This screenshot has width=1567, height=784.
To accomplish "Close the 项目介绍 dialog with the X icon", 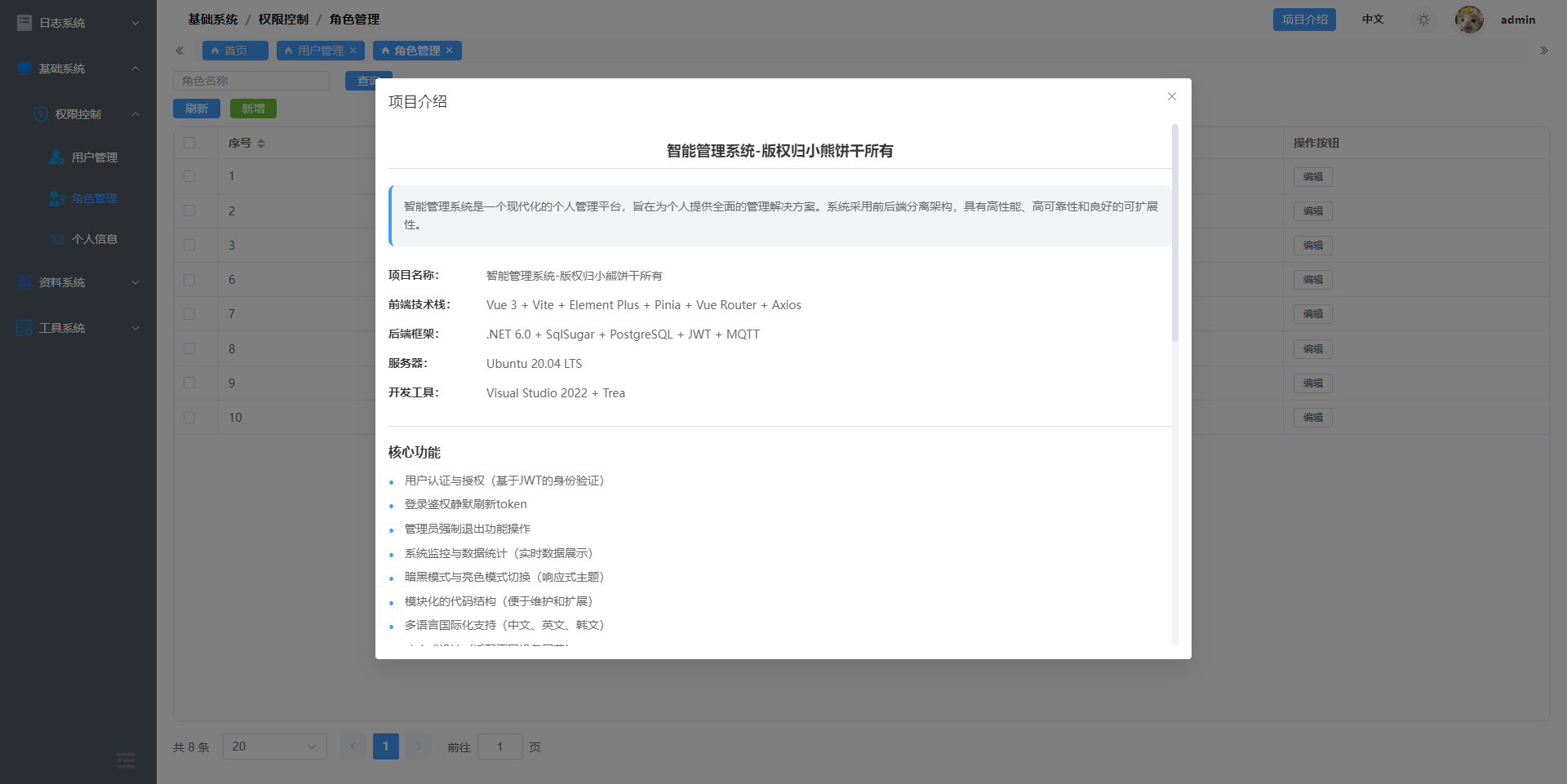I will 1171,96.
